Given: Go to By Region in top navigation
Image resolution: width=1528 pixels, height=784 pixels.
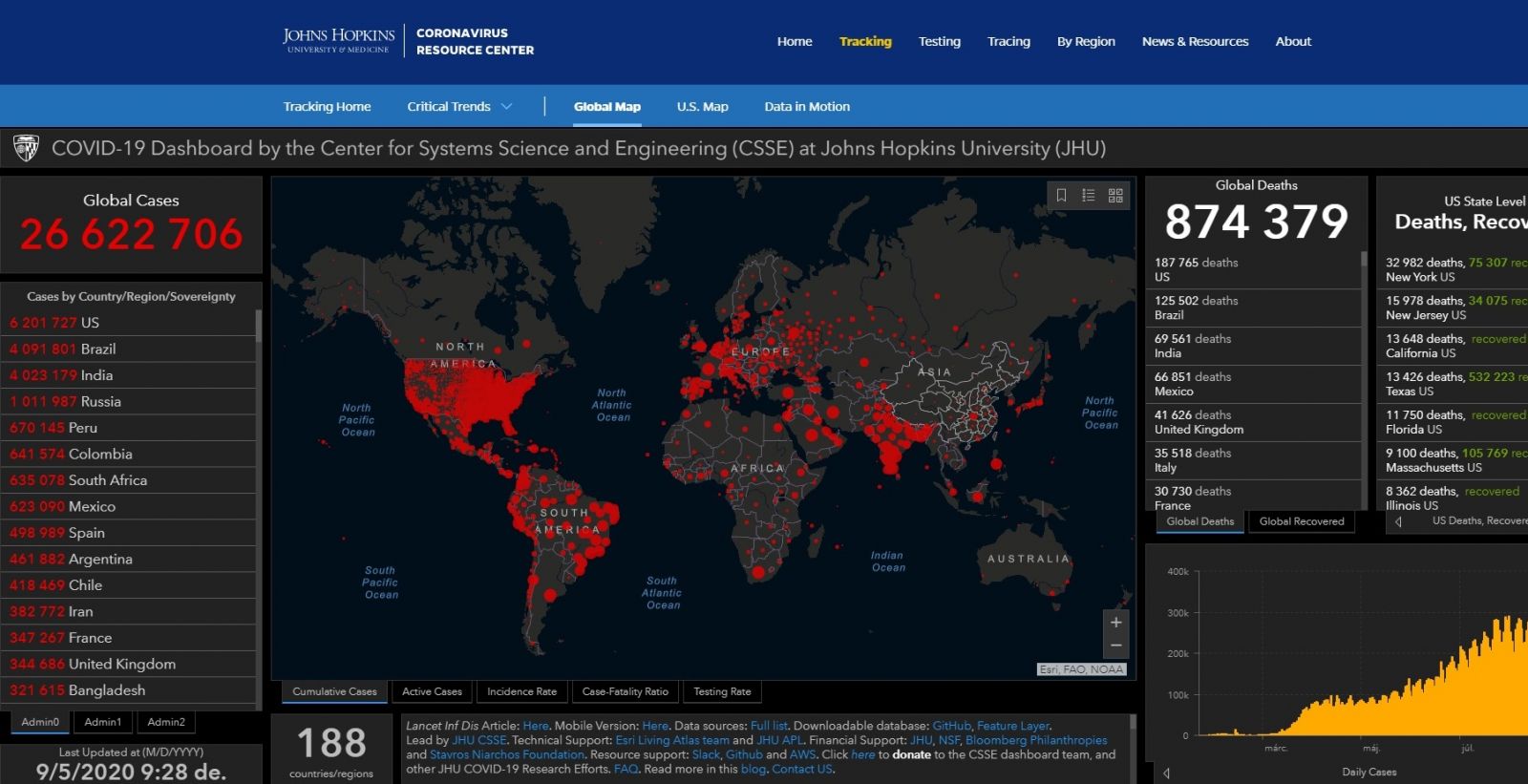Looking at the screenshot, I should tap(1086, 41).
